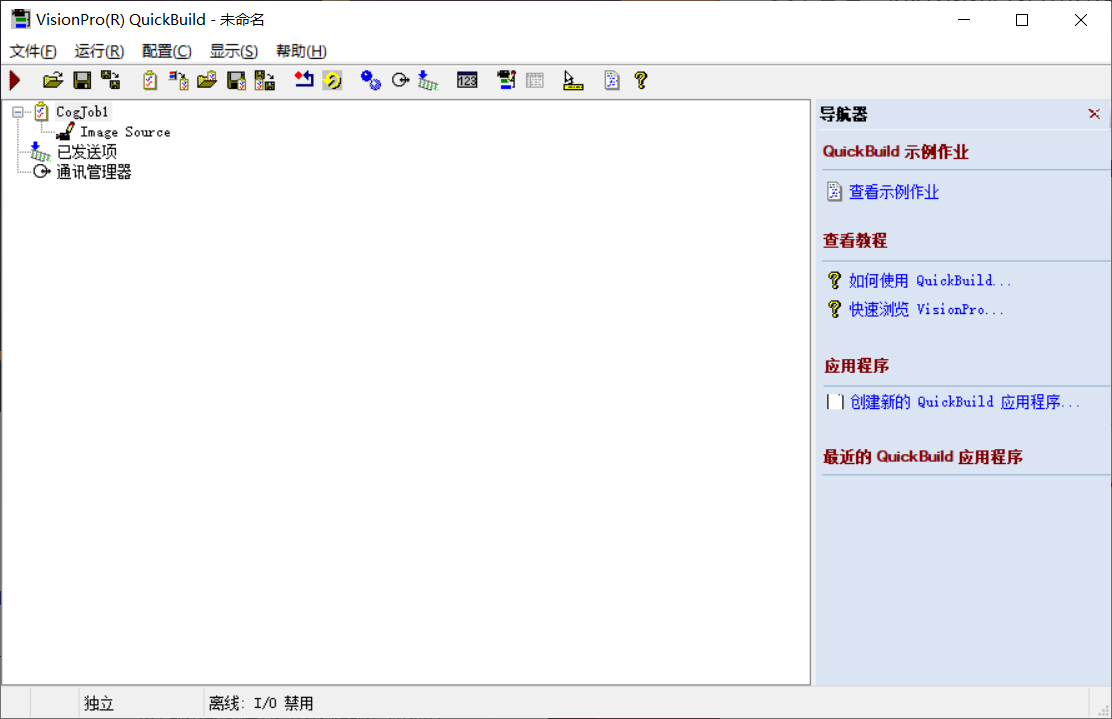Click the 123 counter display icon
The image size is (1112, 719).
[x=467, y=80]
